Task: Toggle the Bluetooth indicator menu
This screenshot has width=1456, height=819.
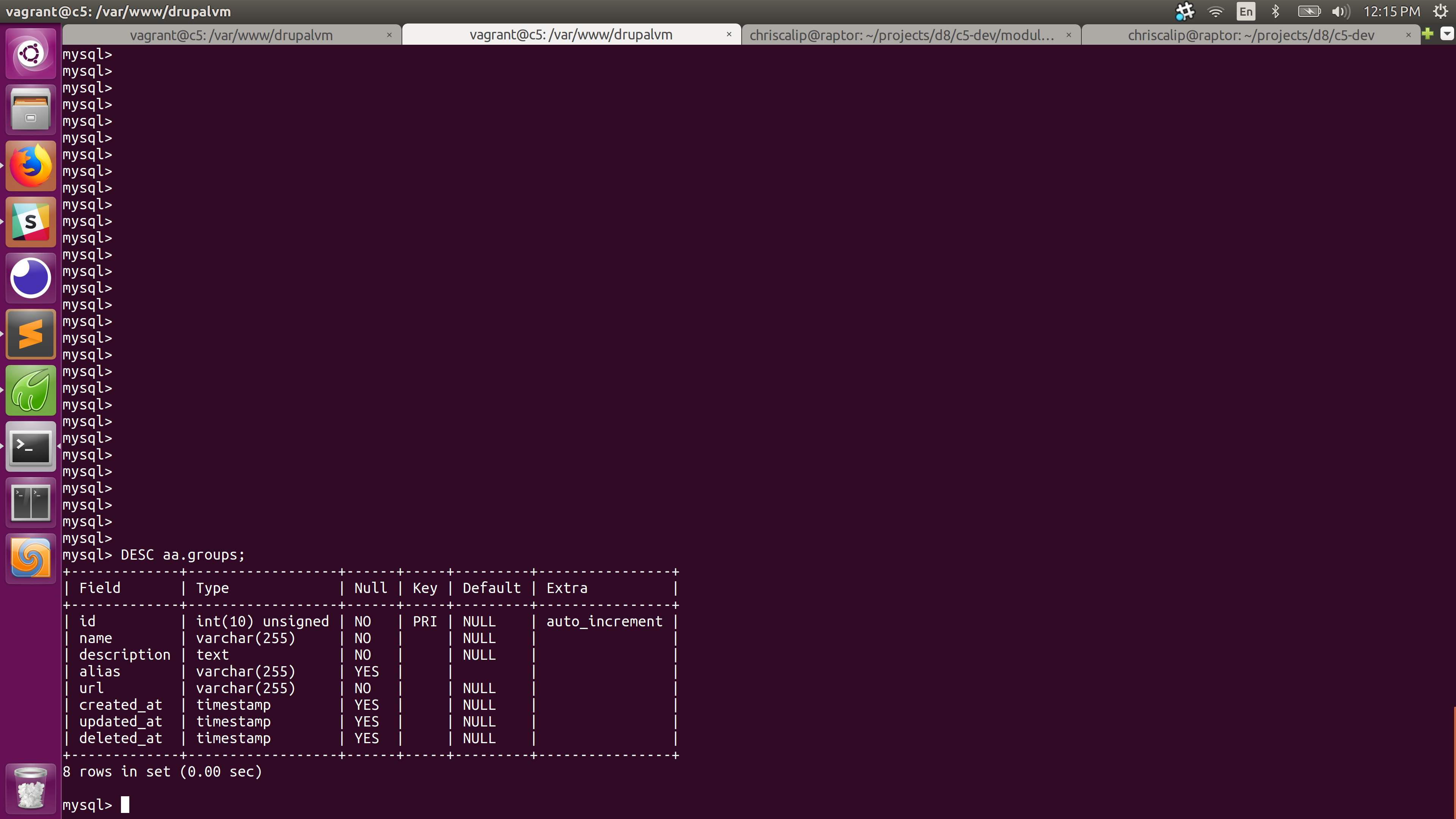Action: [1275, 11]
